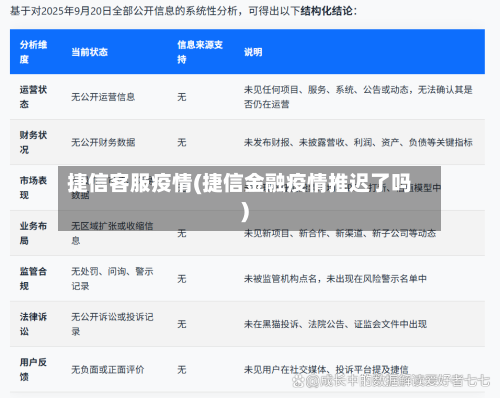Select the 未发布财报 description cell

[x=358, y=142]
